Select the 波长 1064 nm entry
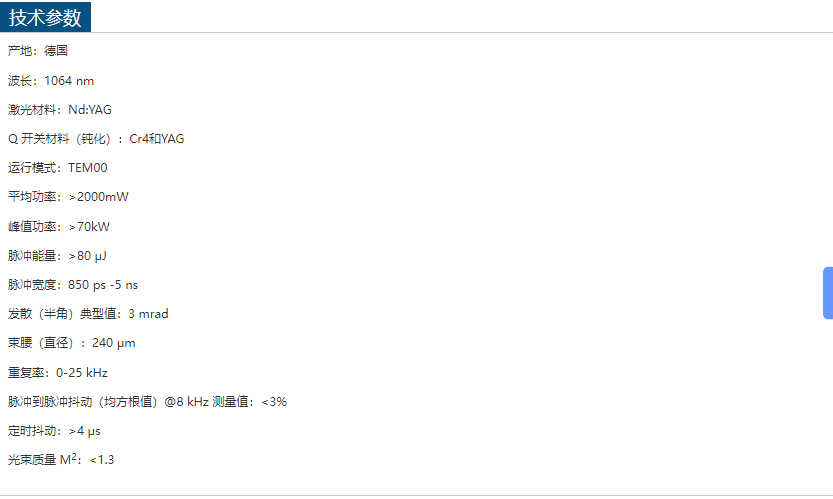Screen dimensions: 833x499 [51, 80]
